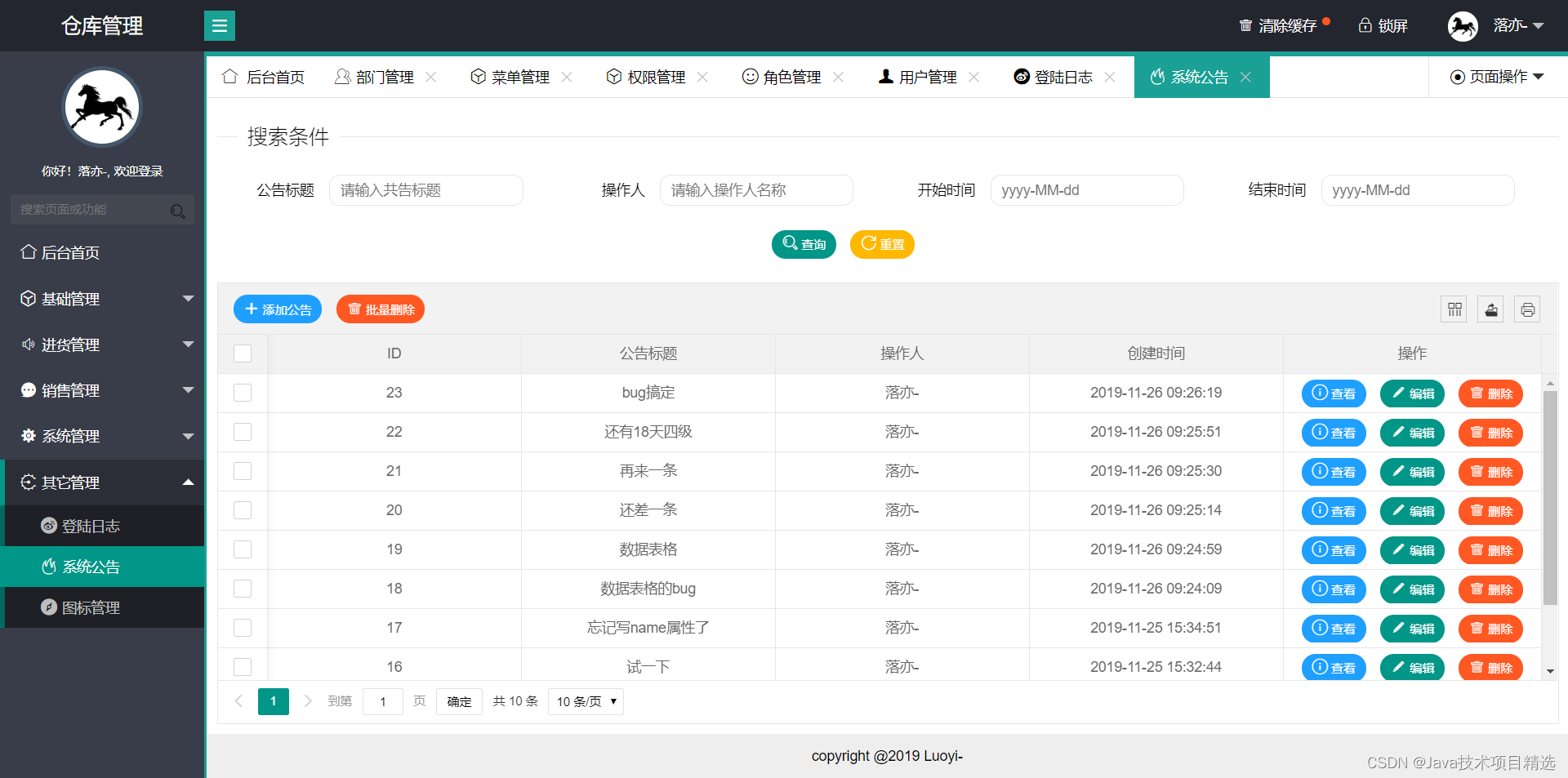Close the 系统公告 tab
The image size is (1568, 778).
1245,77
